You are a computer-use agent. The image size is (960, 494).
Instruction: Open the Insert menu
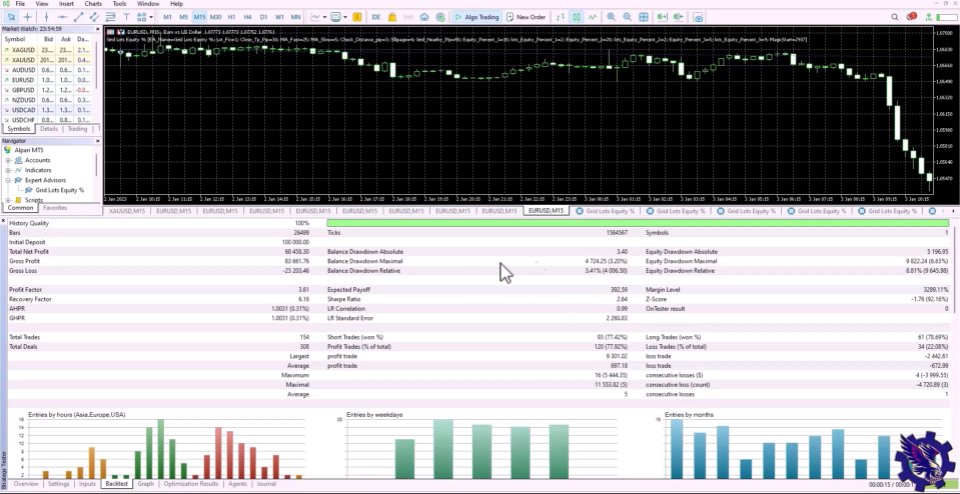click(x=66, y=4)
